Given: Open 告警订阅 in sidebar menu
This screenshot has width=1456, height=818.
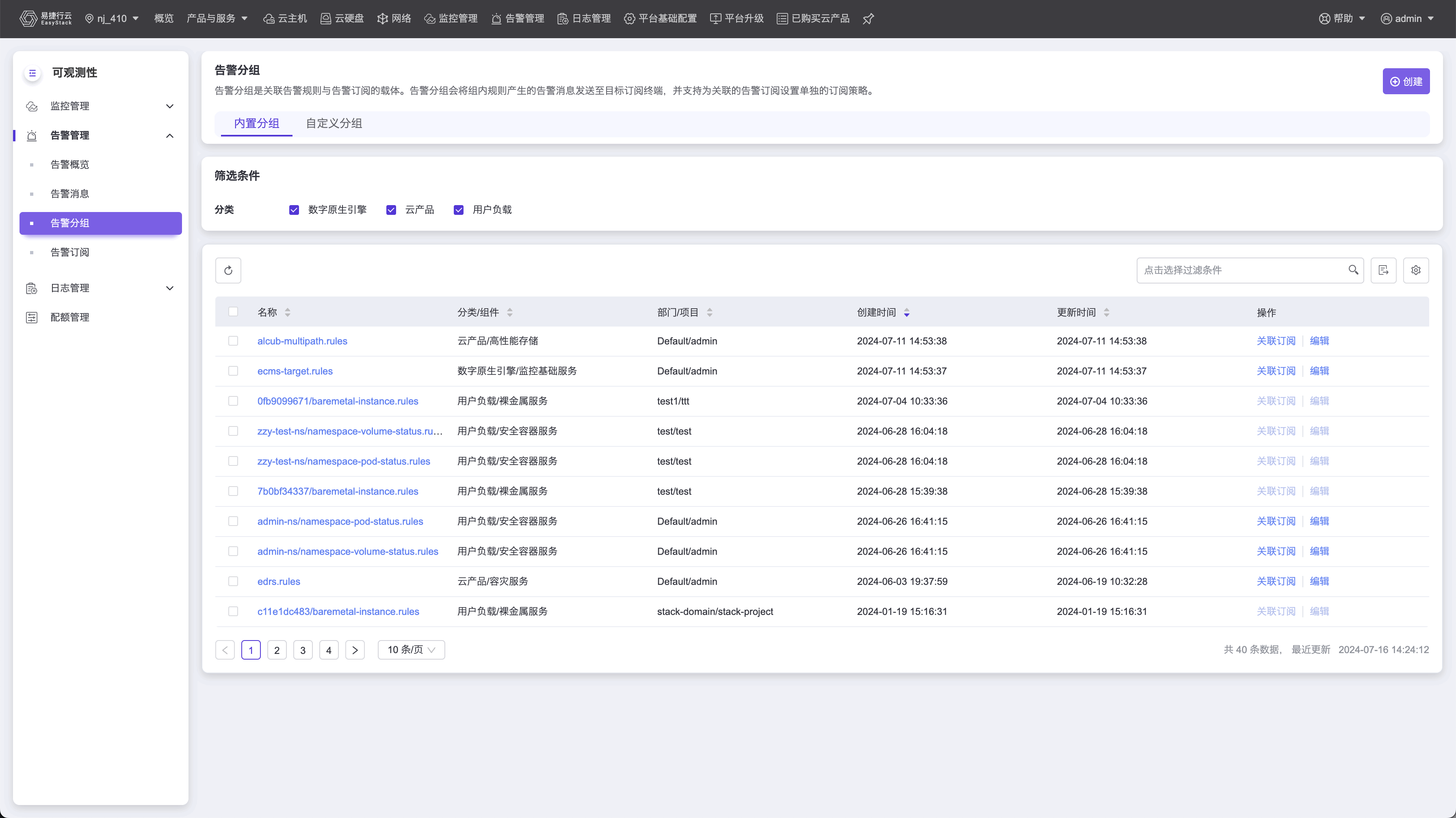Looking at the screenshot, I should click(69, 252).
